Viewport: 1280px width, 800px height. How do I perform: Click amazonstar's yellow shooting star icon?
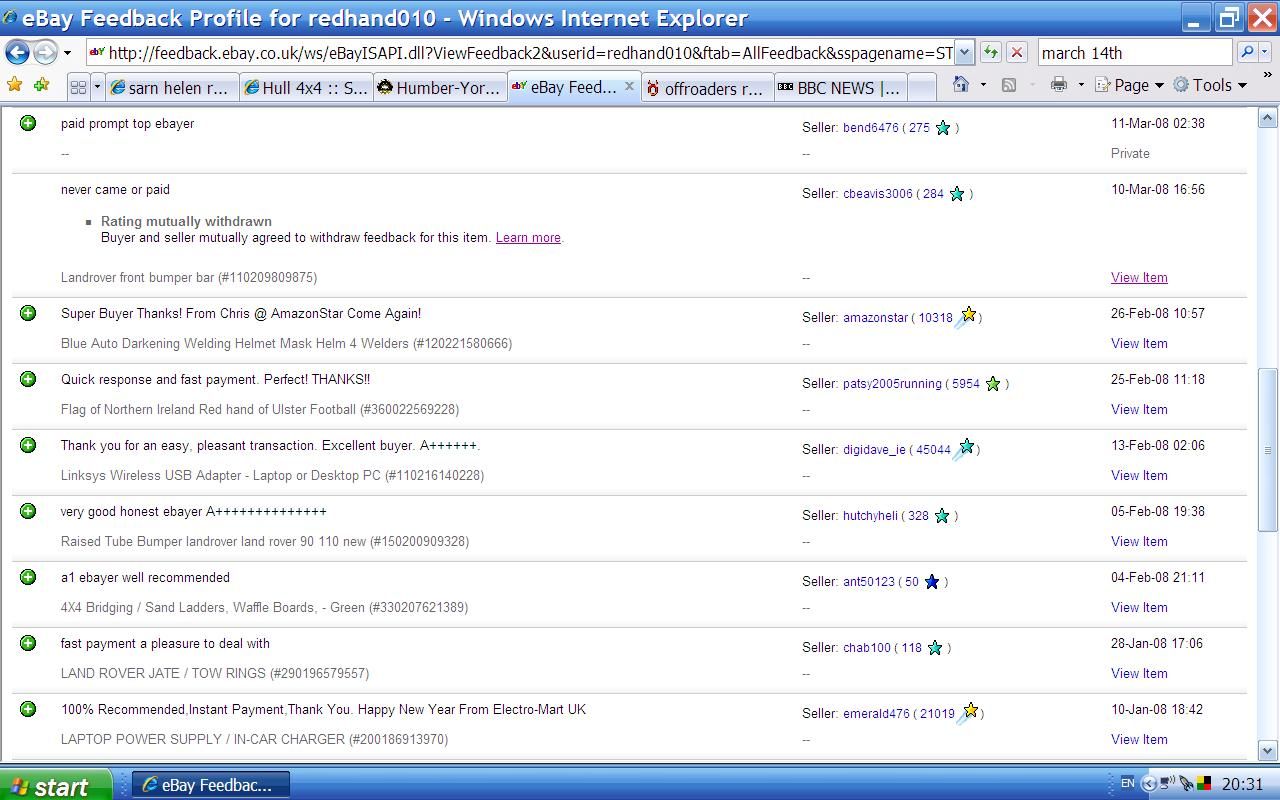coord(966,317)
